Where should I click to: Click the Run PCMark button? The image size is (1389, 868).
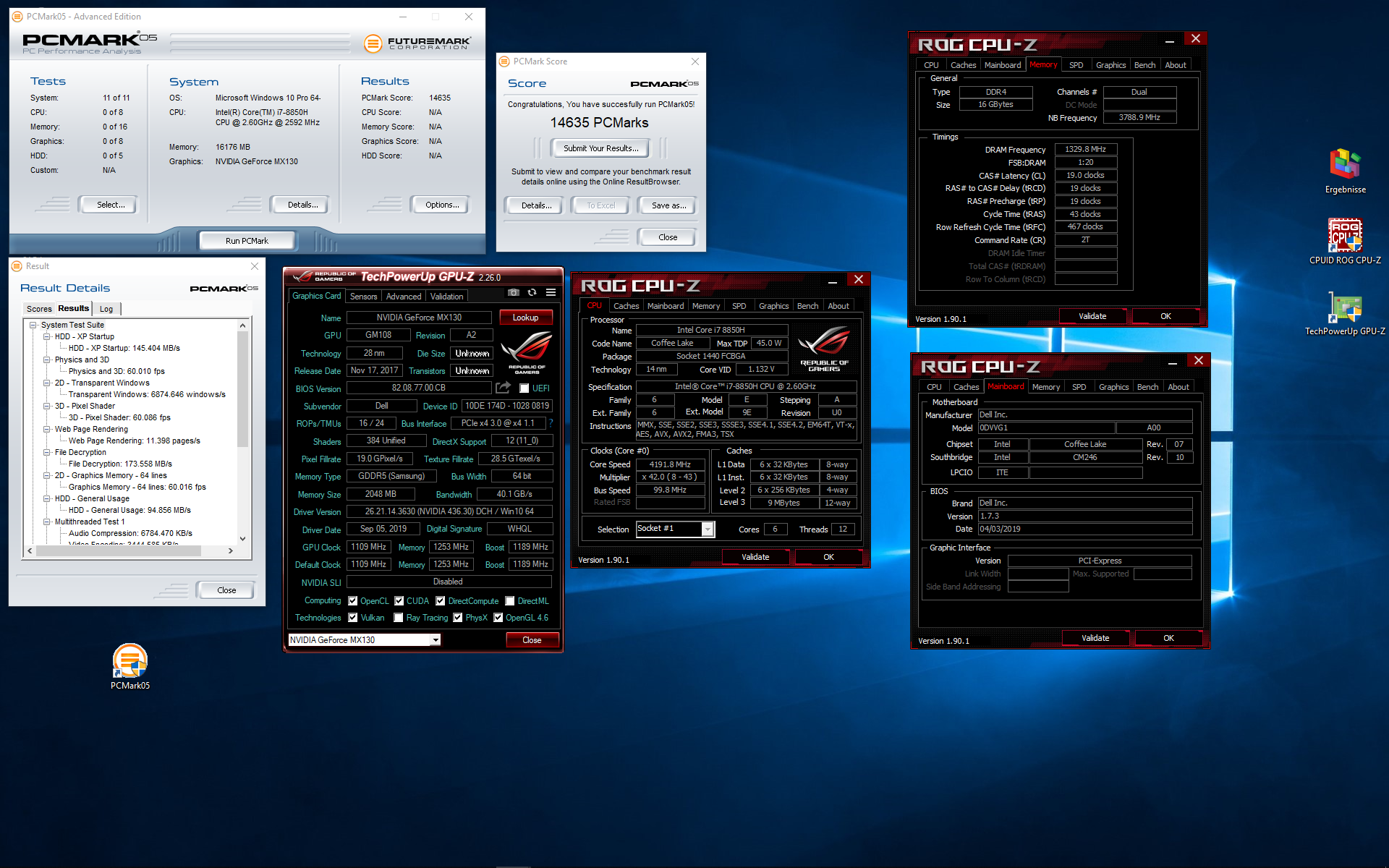pyautogui.click(x=247, y=241)
